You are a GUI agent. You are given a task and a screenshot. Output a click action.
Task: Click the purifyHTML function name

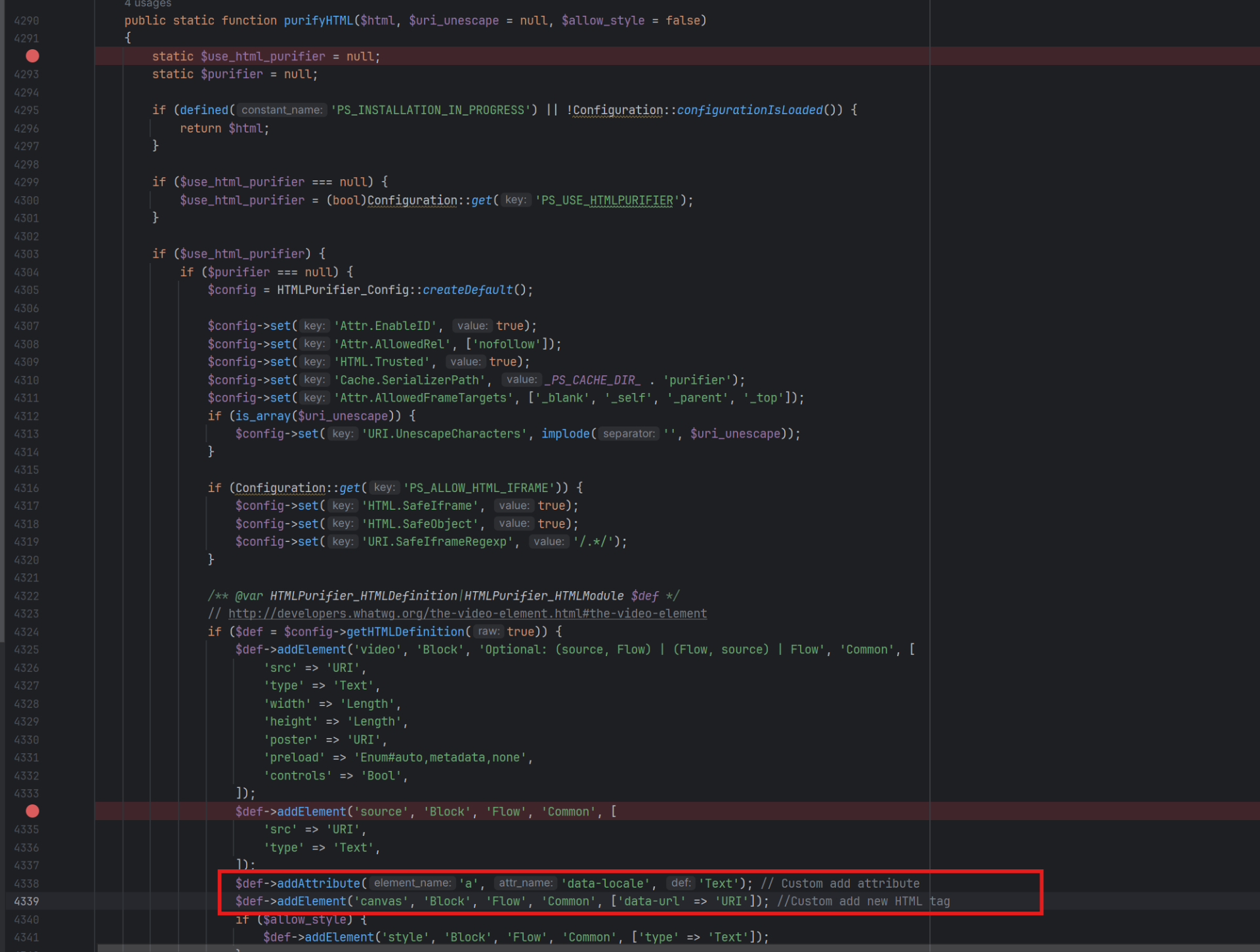click(x=318, y=20)
